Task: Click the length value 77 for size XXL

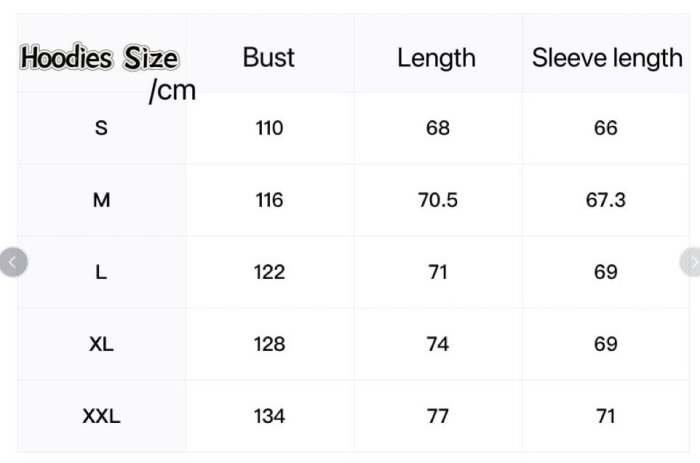Action: (437, 416)
